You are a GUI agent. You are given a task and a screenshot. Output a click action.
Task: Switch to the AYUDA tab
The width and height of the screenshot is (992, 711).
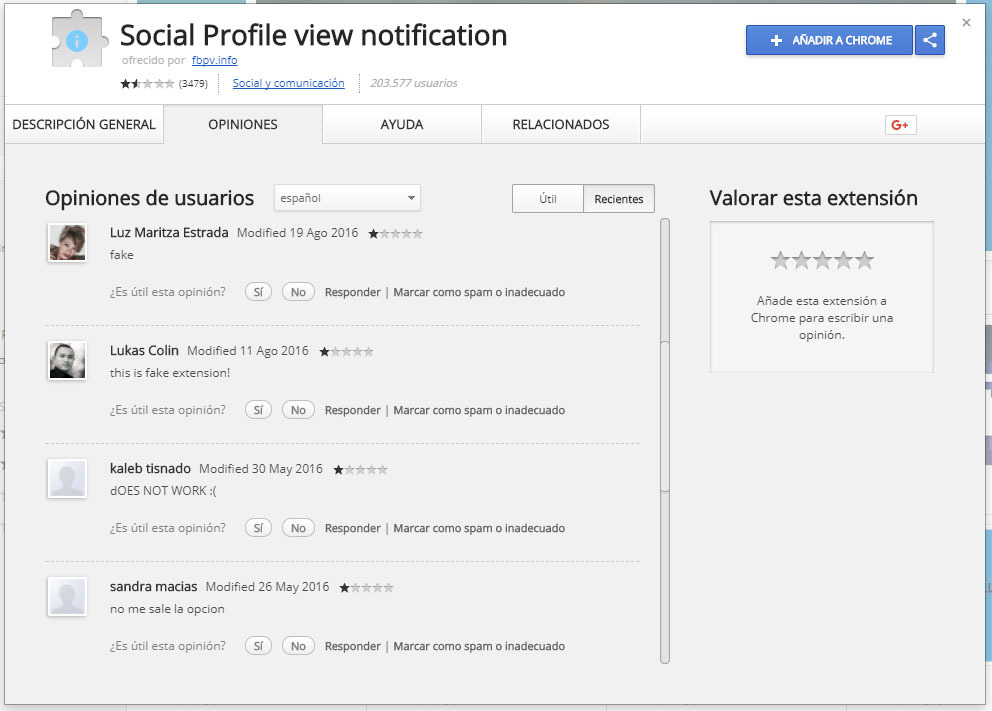[x=401, y=124]
